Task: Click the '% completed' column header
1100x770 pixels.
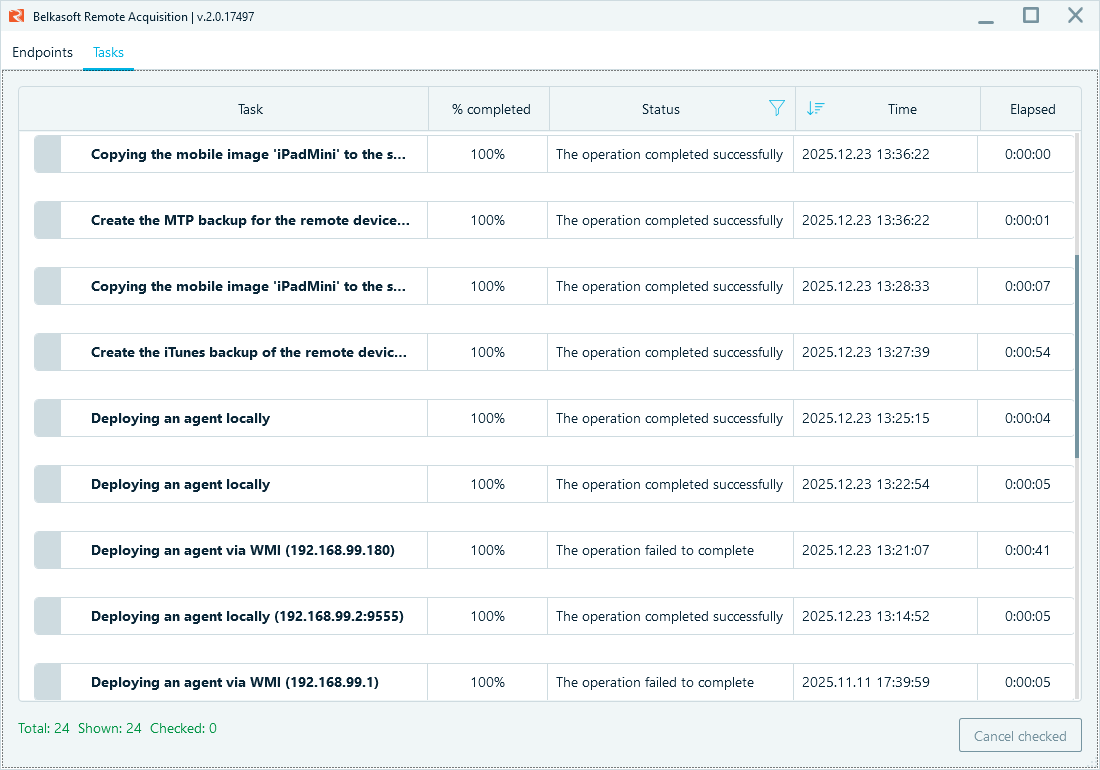Action: (x=488, y=108)
